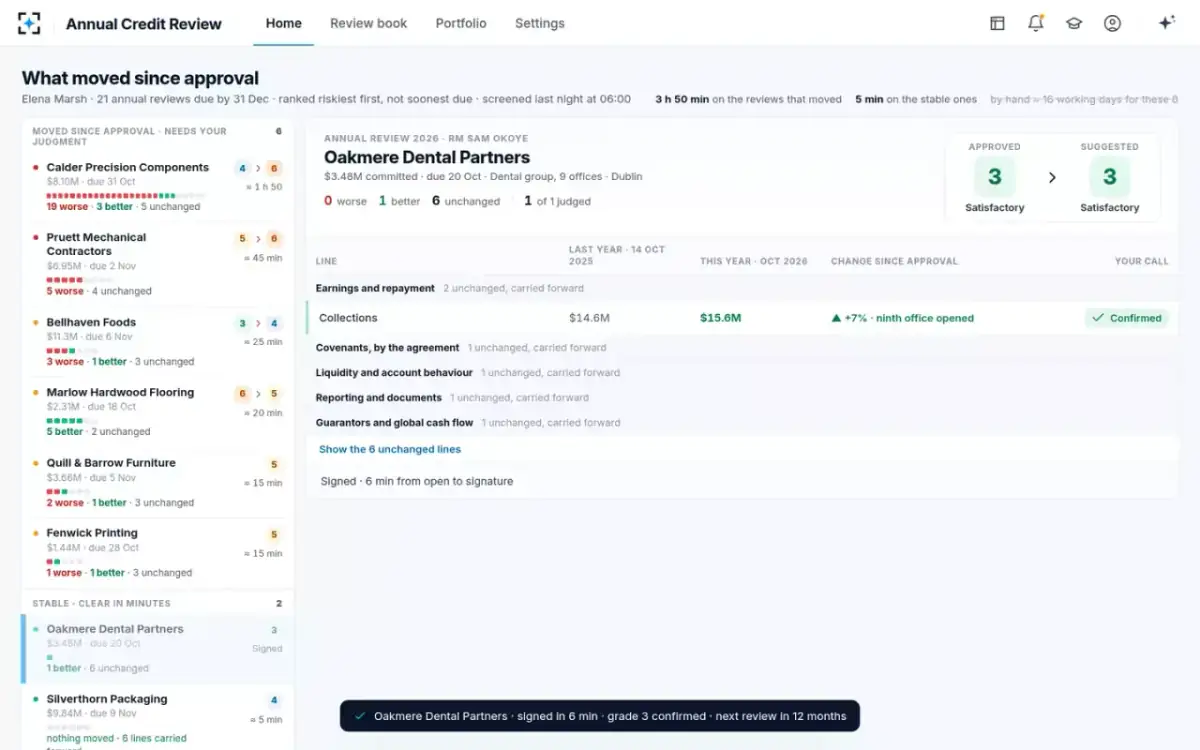Click the Annual Credit Review app logo
The image size is (1200, 750).
[29, 23]
